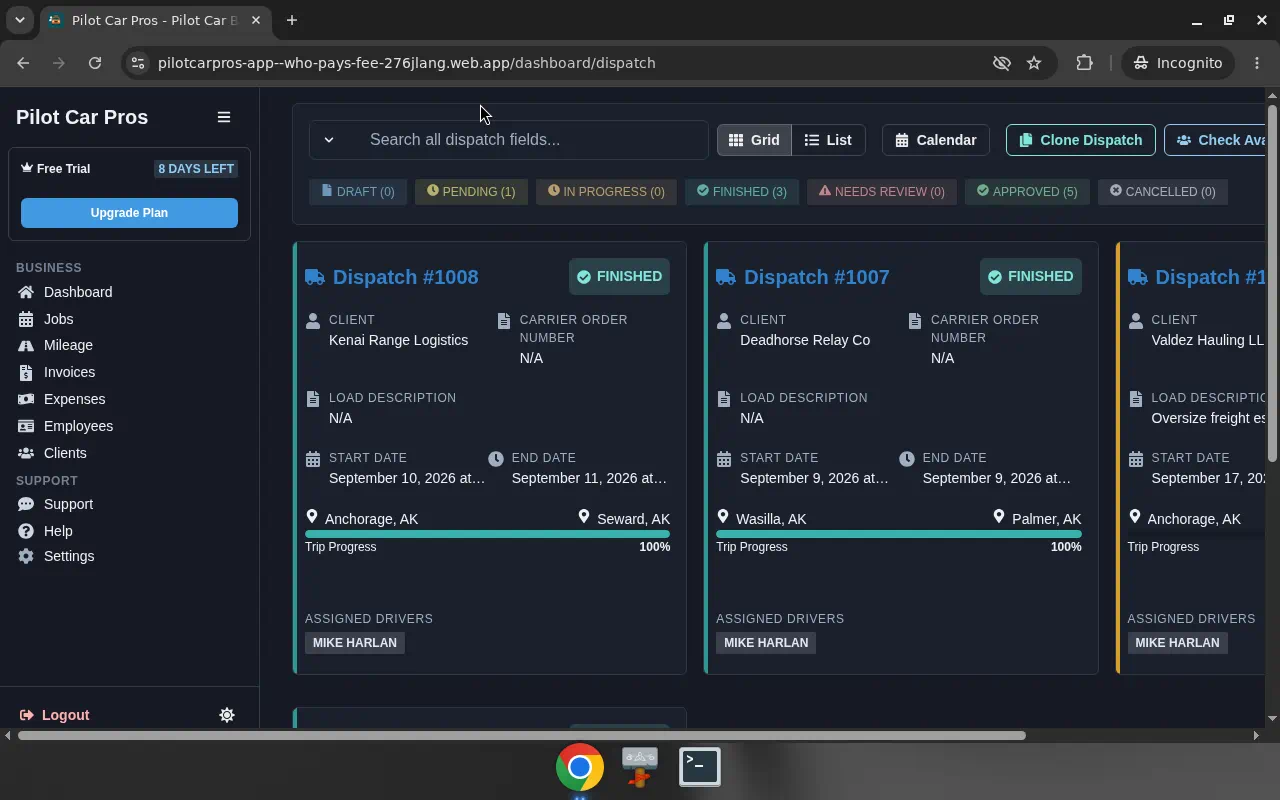The height and width of the screenshot is (800, 1280).
Task: Open the Calendar view
Action: (x=936, y=140)
